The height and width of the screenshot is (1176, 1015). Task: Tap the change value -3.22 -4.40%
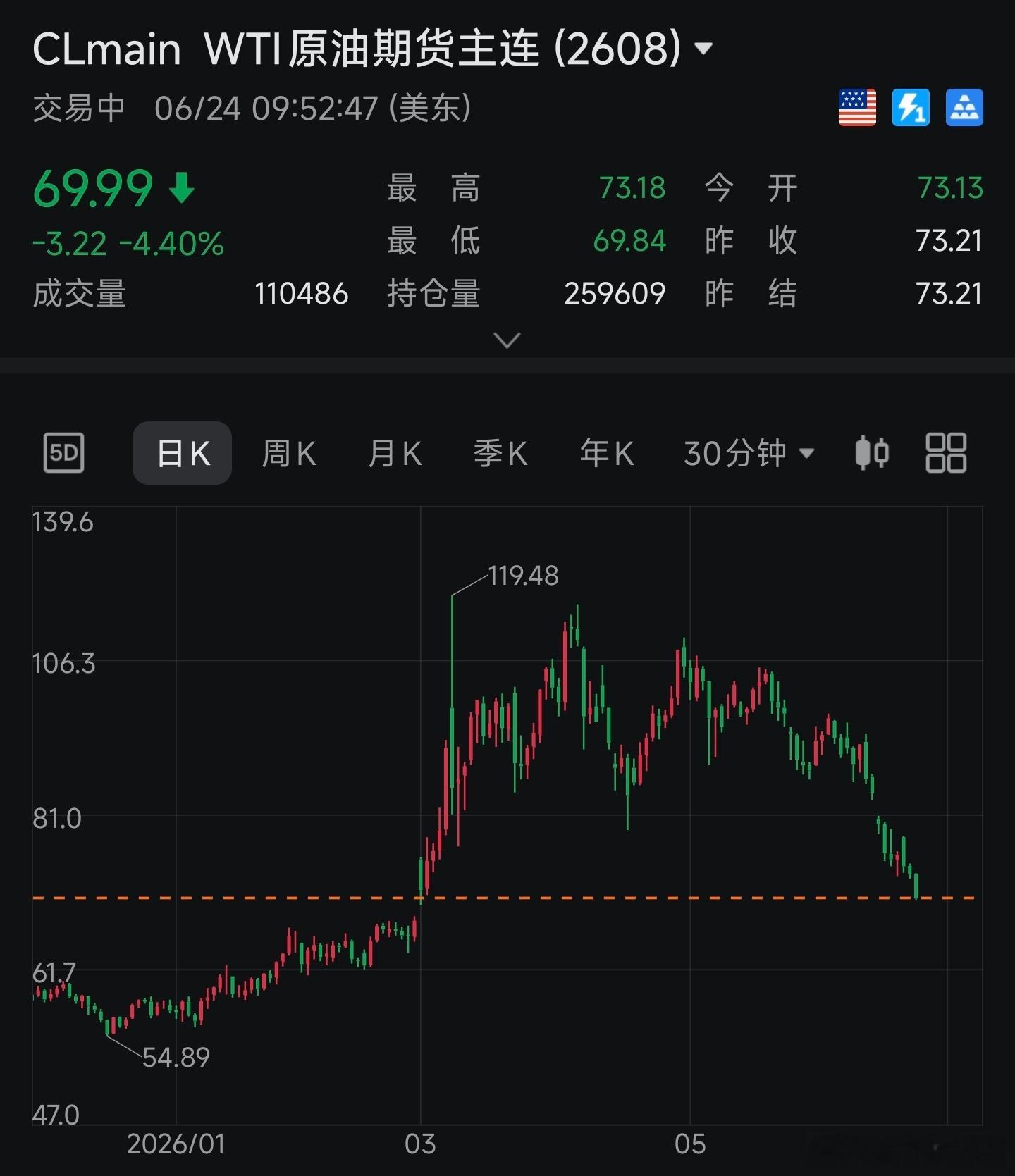tap(128, 244)
